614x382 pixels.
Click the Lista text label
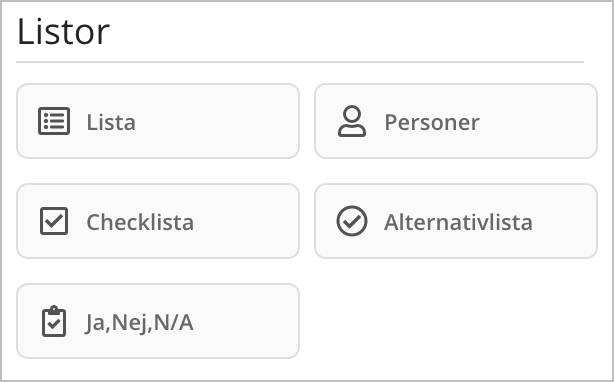(x=111, y=122)
